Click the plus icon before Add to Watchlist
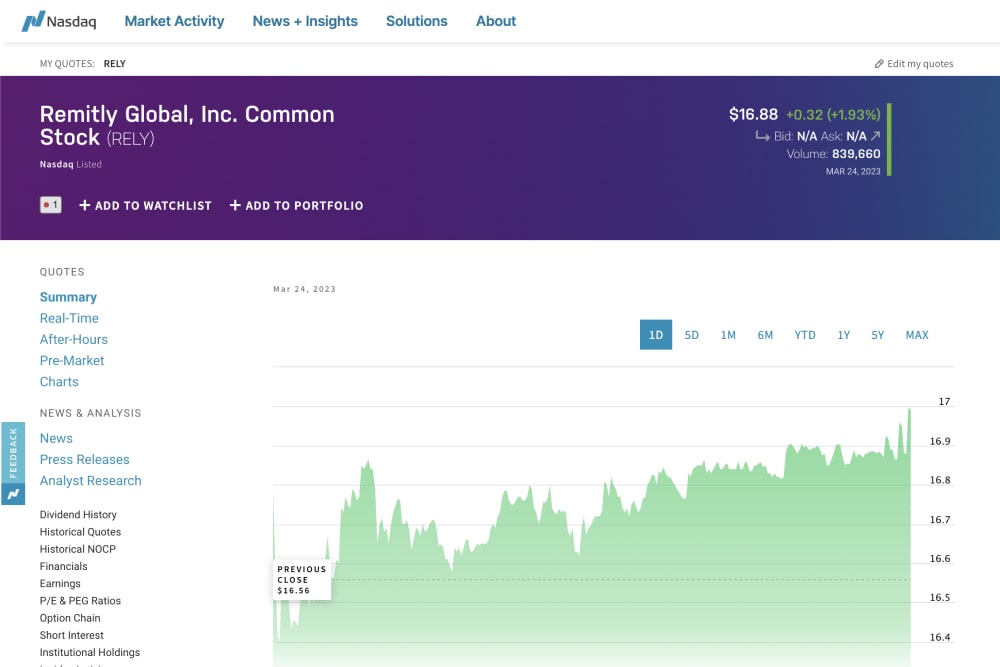This screenshot has width=1000, height=667. point(84,205)
